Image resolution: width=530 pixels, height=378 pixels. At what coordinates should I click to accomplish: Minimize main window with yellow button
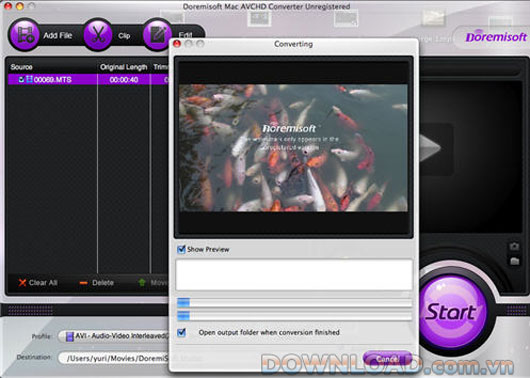tap(20, 6)
